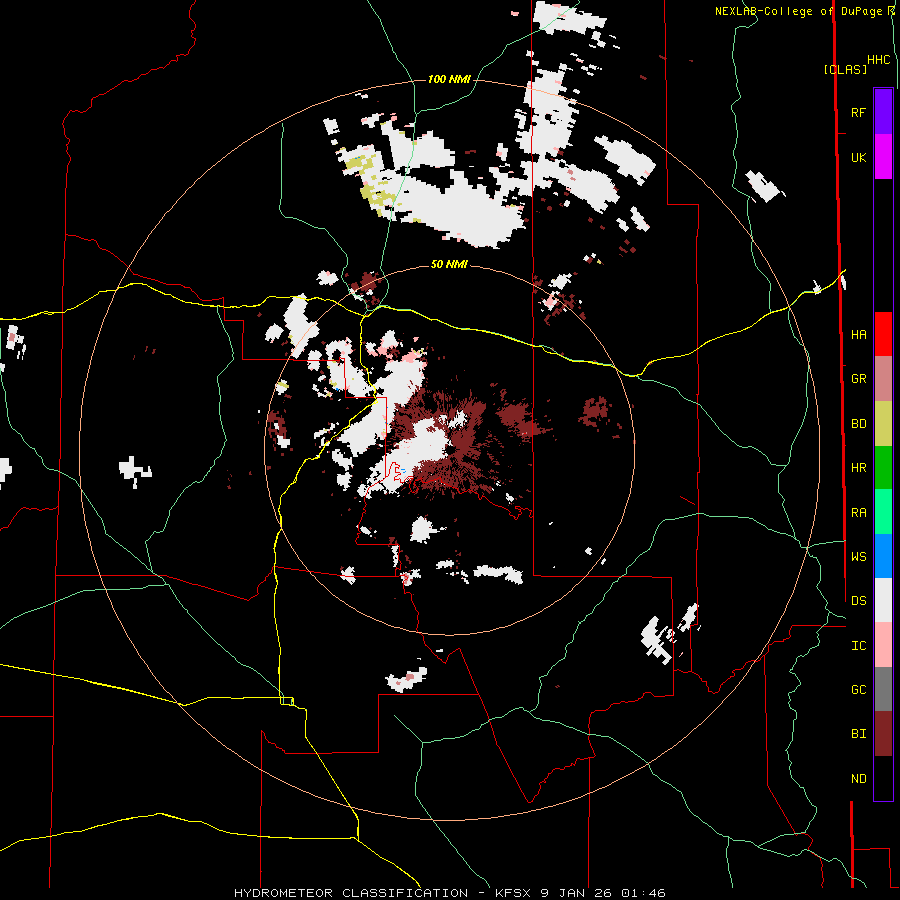The image size is (900, 900).
Task: Select the GC gray legend swatch
Action: click(883, 689)
